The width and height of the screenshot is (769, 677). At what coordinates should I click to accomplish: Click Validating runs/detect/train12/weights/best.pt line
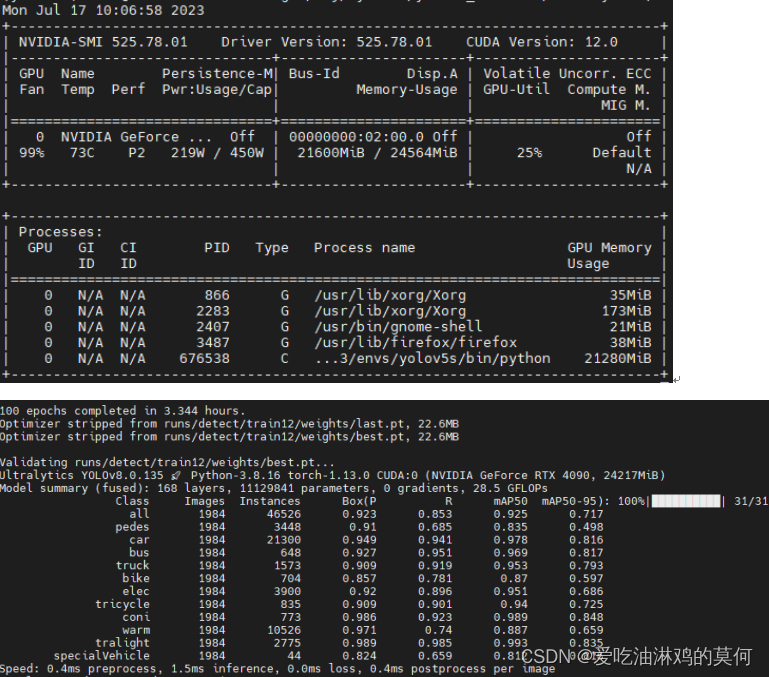click(x=167, y=462)
